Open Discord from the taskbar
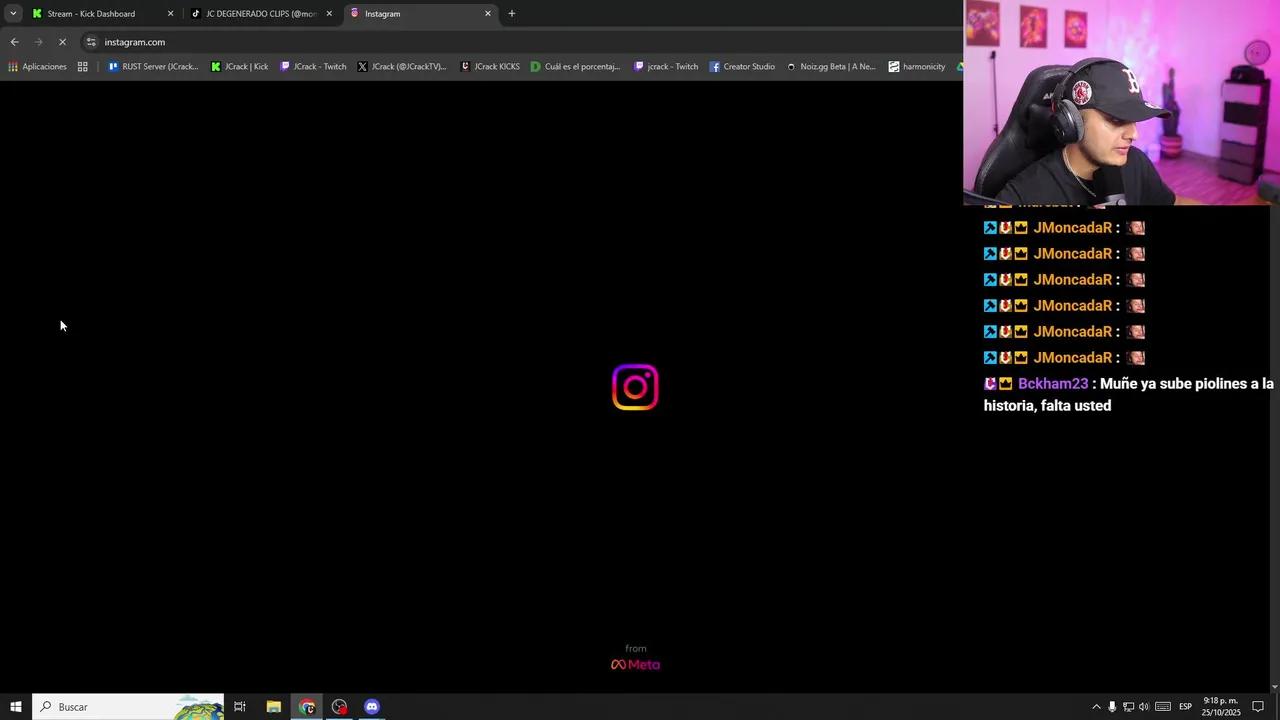Image resolution: width=1280 pixels, height=720 pixels. pos(372,707)
